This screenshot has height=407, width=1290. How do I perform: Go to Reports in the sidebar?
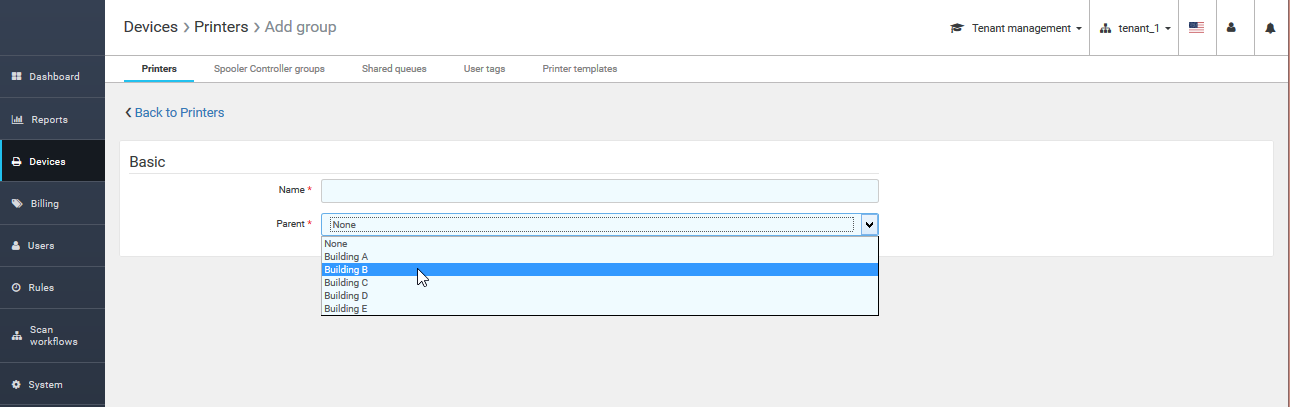point(49,120)
